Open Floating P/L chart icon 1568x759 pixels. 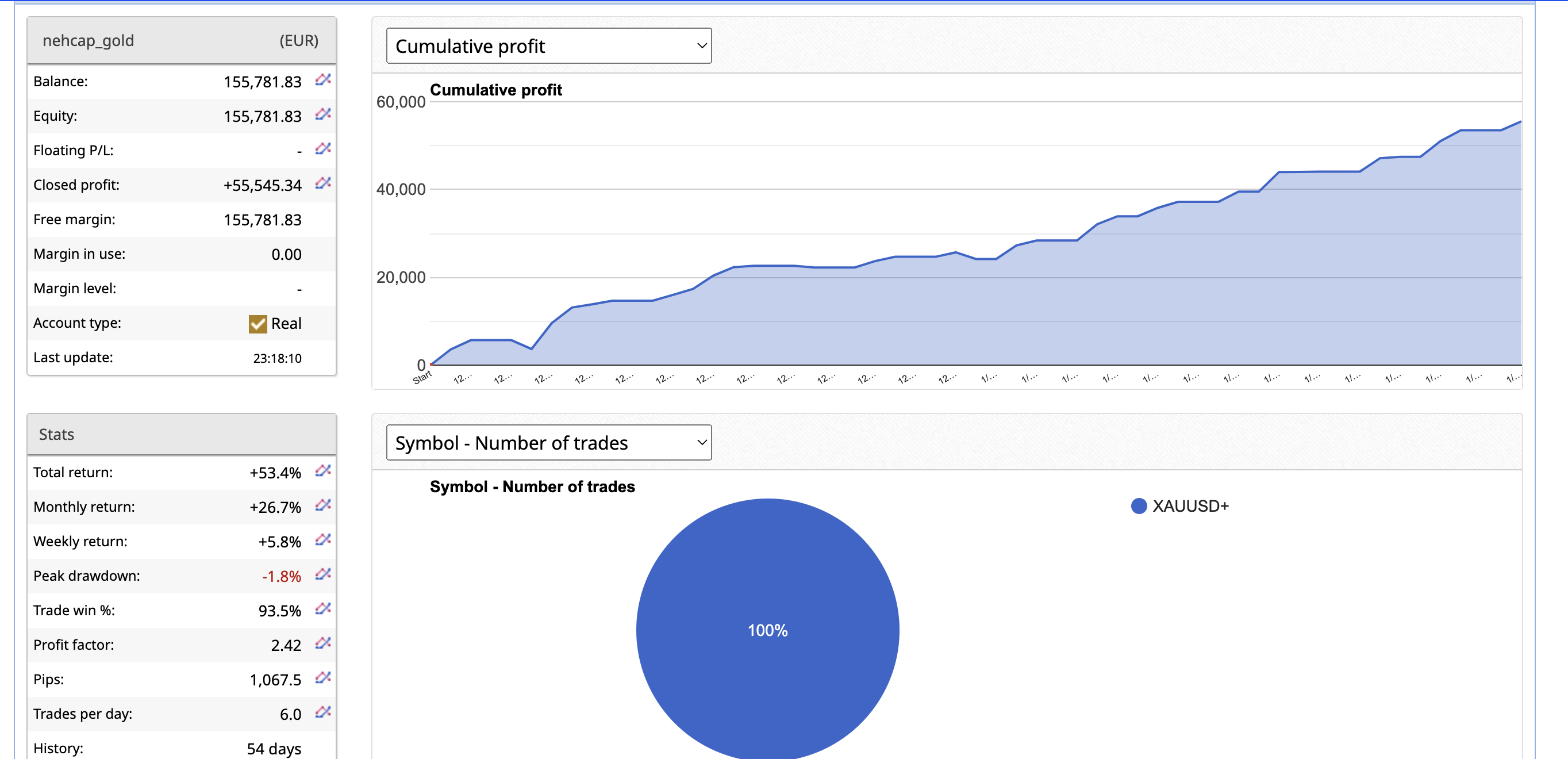click(x=322, y=148)
